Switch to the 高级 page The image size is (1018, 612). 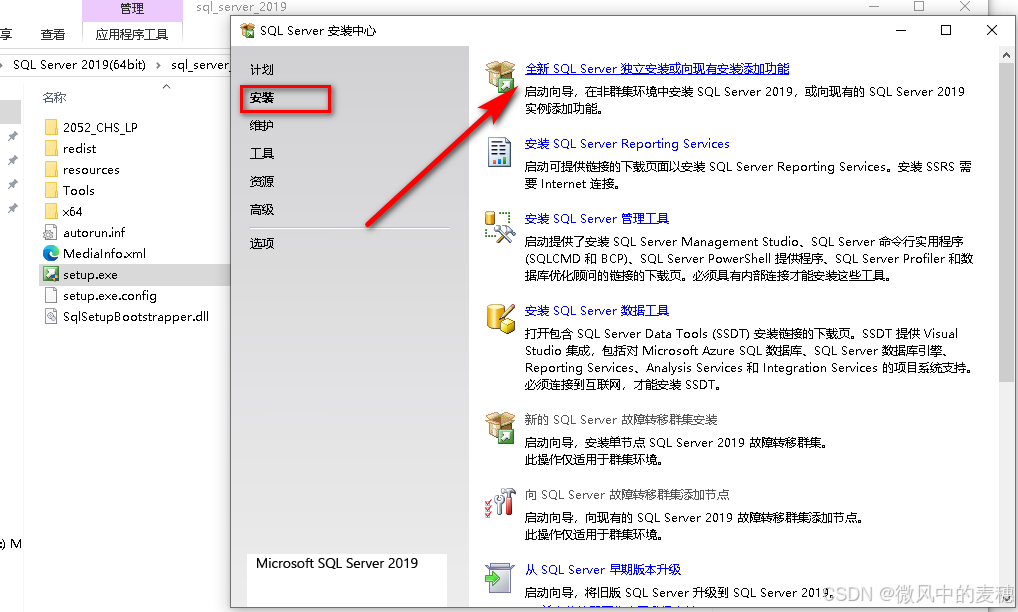(262, 210)
